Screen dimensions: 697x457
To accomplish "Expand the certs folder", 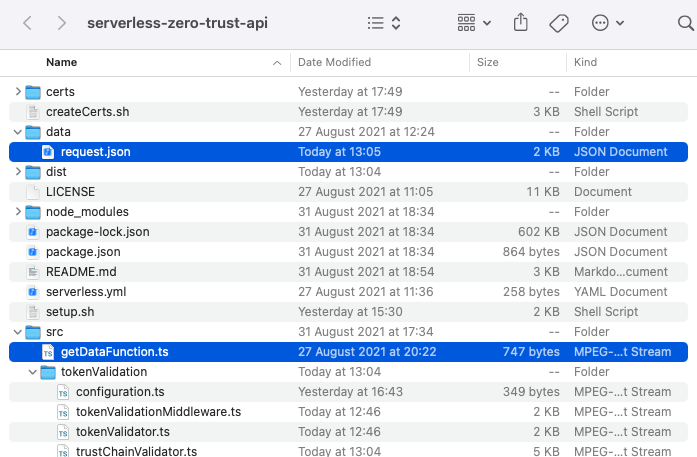I will click(x=18, y=92).
